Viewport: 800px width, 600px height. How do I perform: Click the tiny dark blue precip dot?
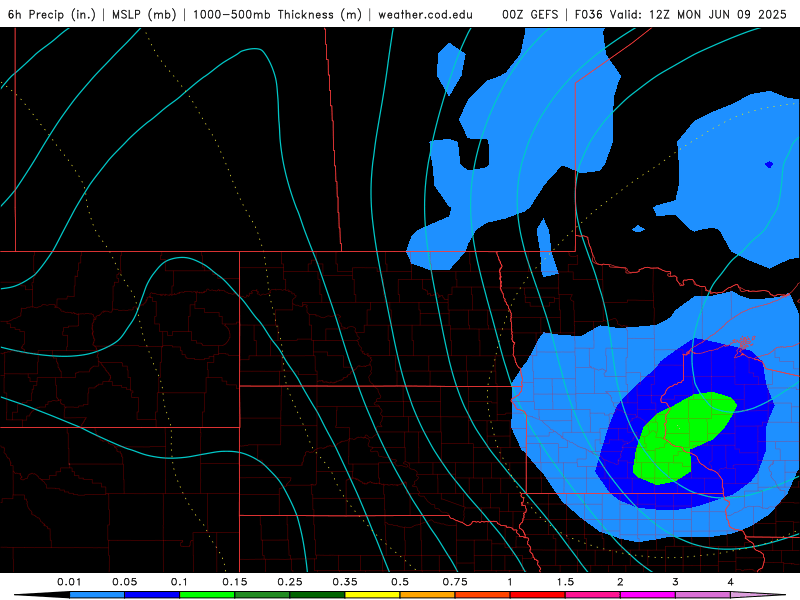769,164
